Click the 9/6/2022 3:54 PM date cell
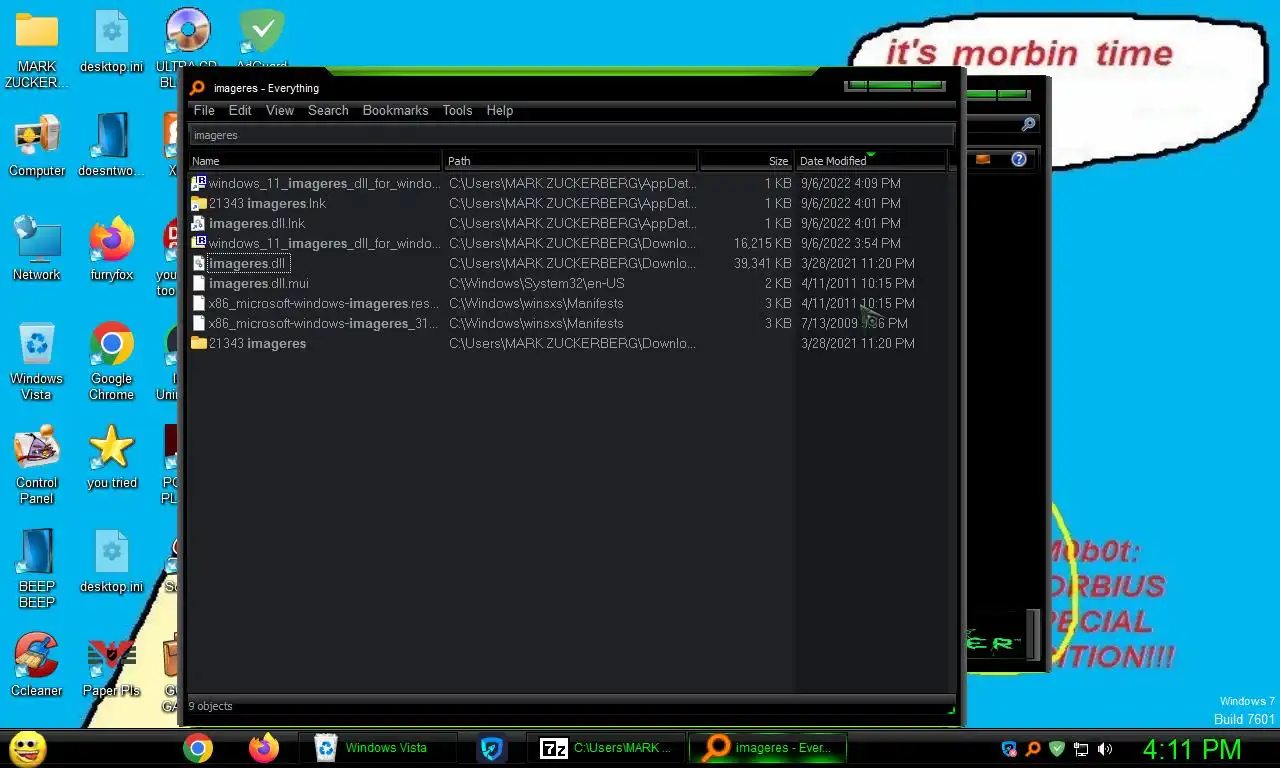The width and height of the screenshot is (1280, 768). click(x=851, y=243)
